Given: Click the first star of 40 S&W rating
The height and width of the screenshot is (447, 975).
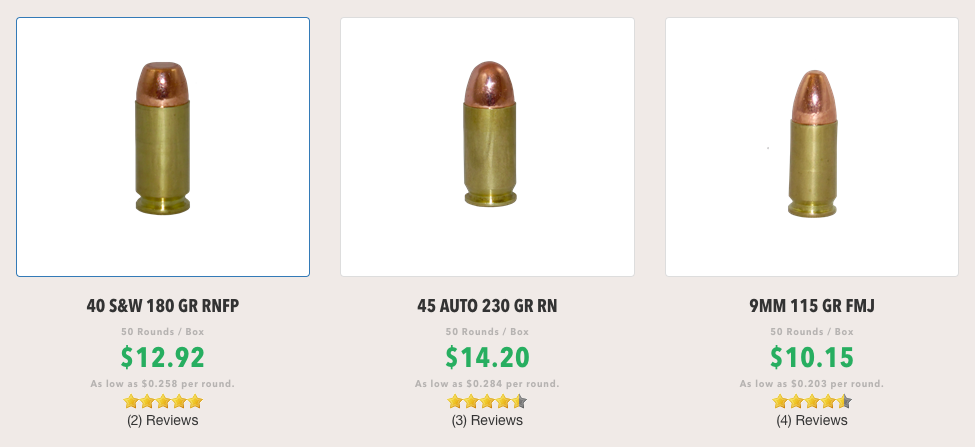Looking at the screenshot, I should 131,401.
